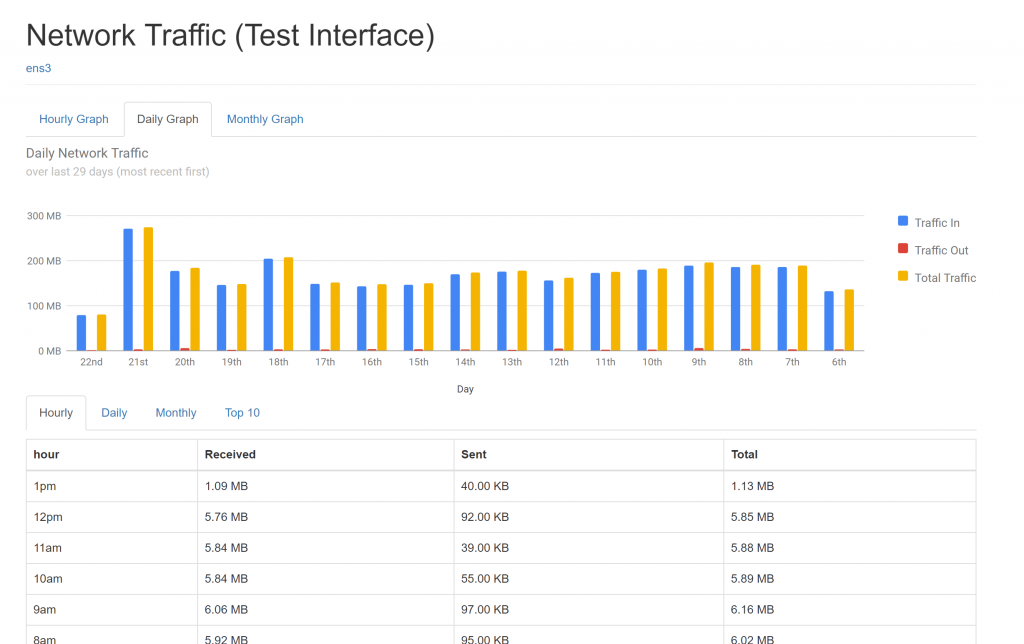Open the Monthly table tab
The image size is (1024, 644).
click(176, 413)
